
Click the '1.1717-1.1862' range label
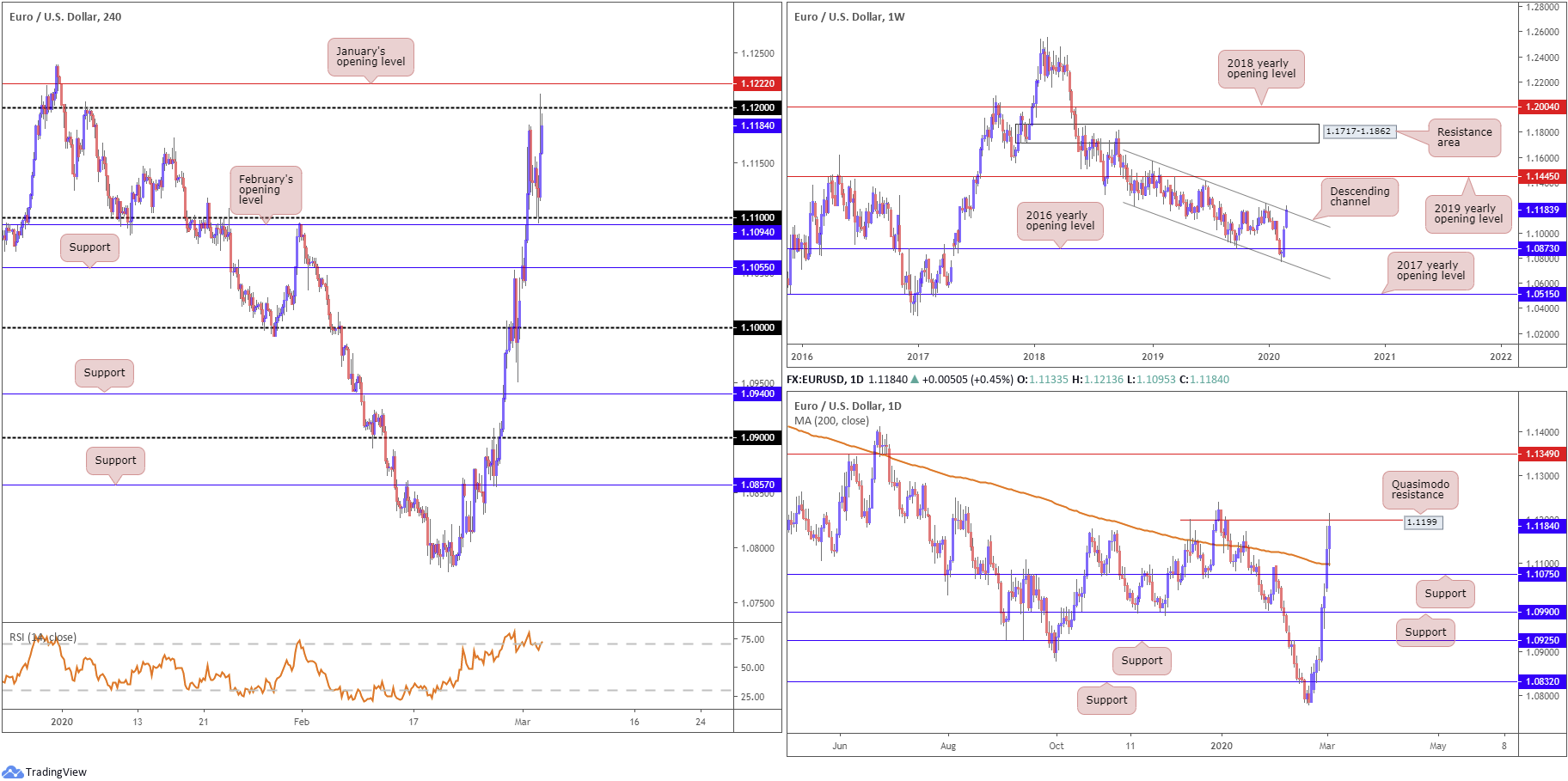click(1359, 131)
